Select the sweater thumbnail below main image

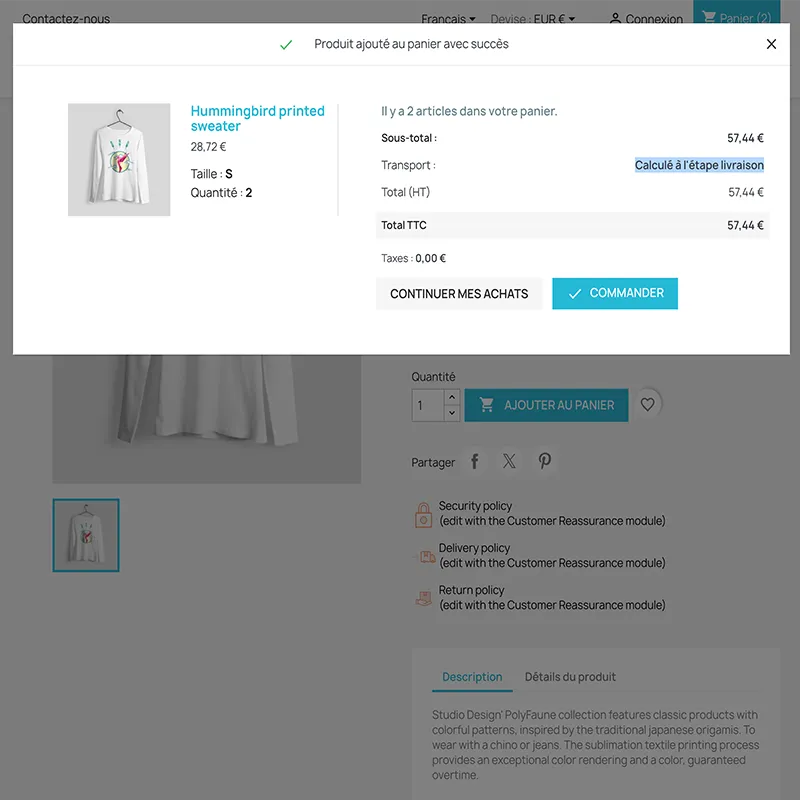click(x=86, y=535)
